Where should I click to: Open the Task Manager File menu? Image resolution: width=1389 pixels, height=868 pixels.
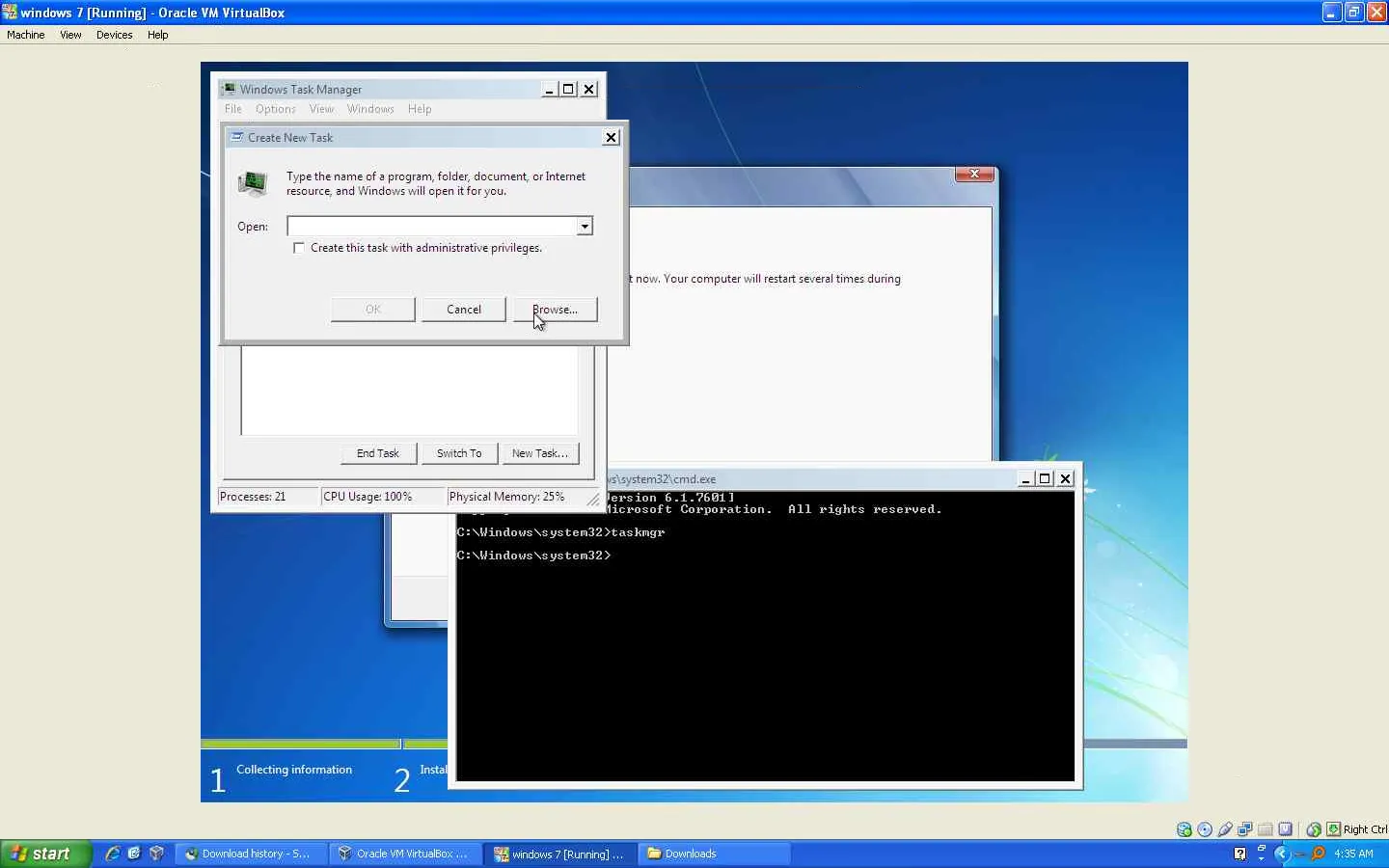[233, 109]
